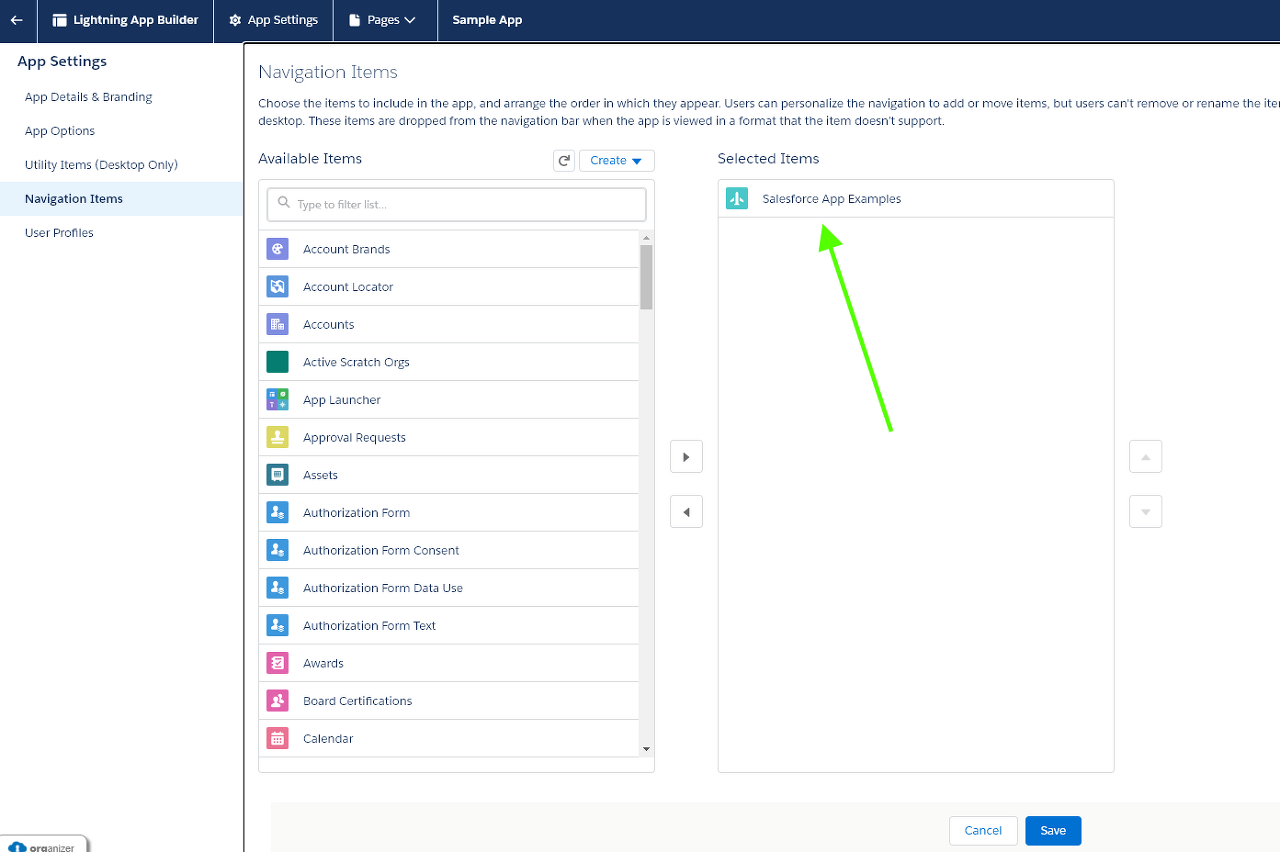Click the Awards icon
The height and width of the screenshot is (852, 1280).
(x=278, y=663)
